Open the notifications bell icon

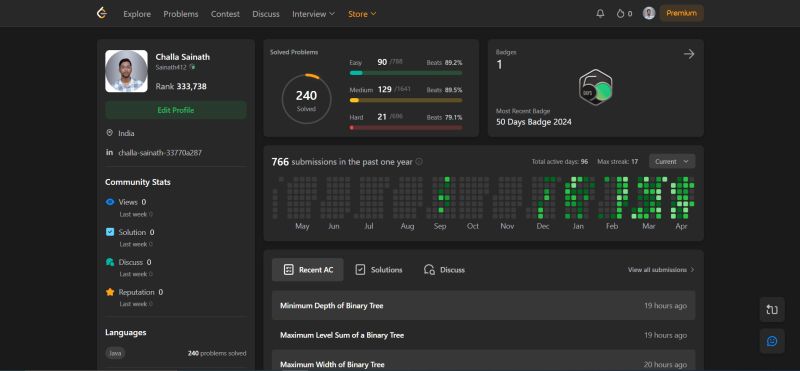click(x=600, y=14)
